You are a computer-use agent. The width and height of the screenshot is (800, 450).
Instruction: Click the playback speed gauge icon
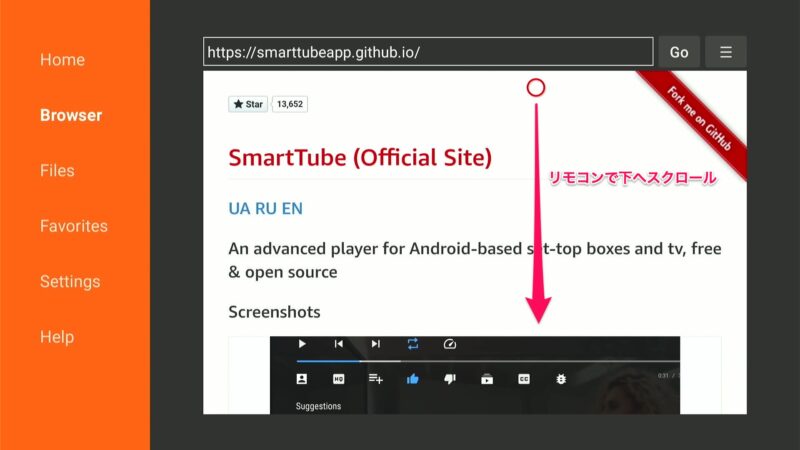[449, 344]
